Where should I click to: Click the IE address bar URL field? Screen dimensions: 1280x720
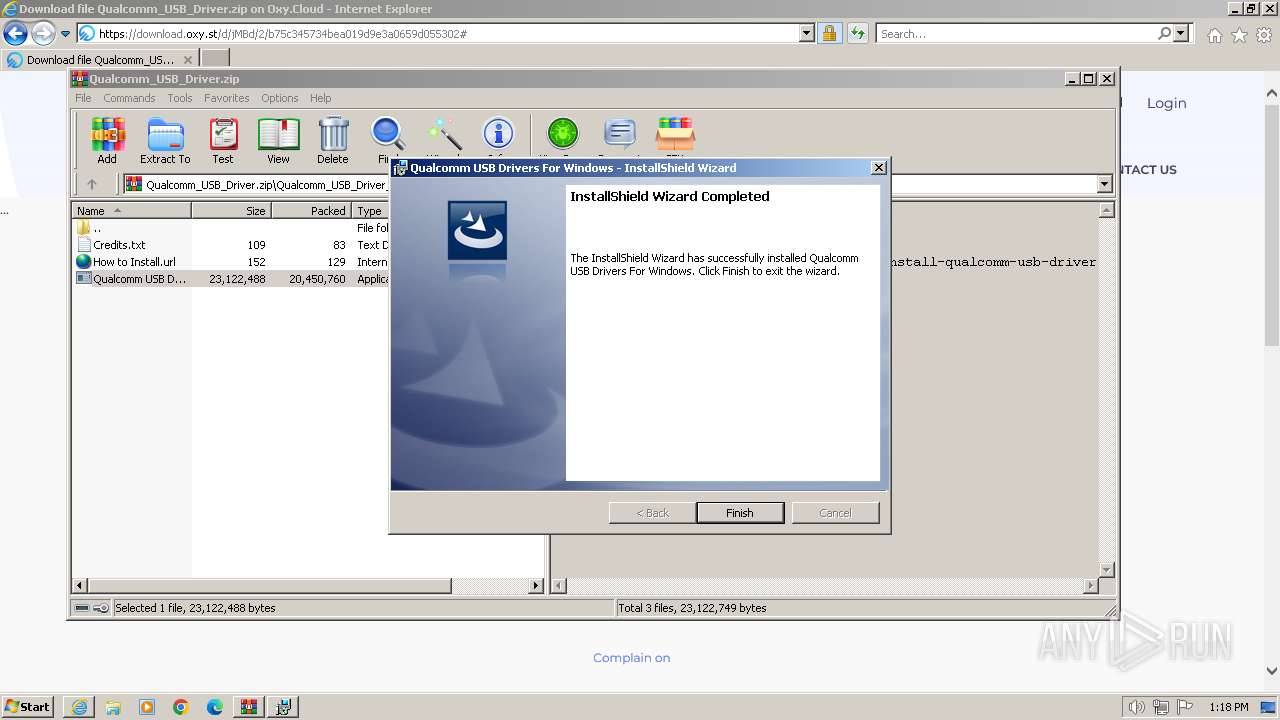coord(447,34)
